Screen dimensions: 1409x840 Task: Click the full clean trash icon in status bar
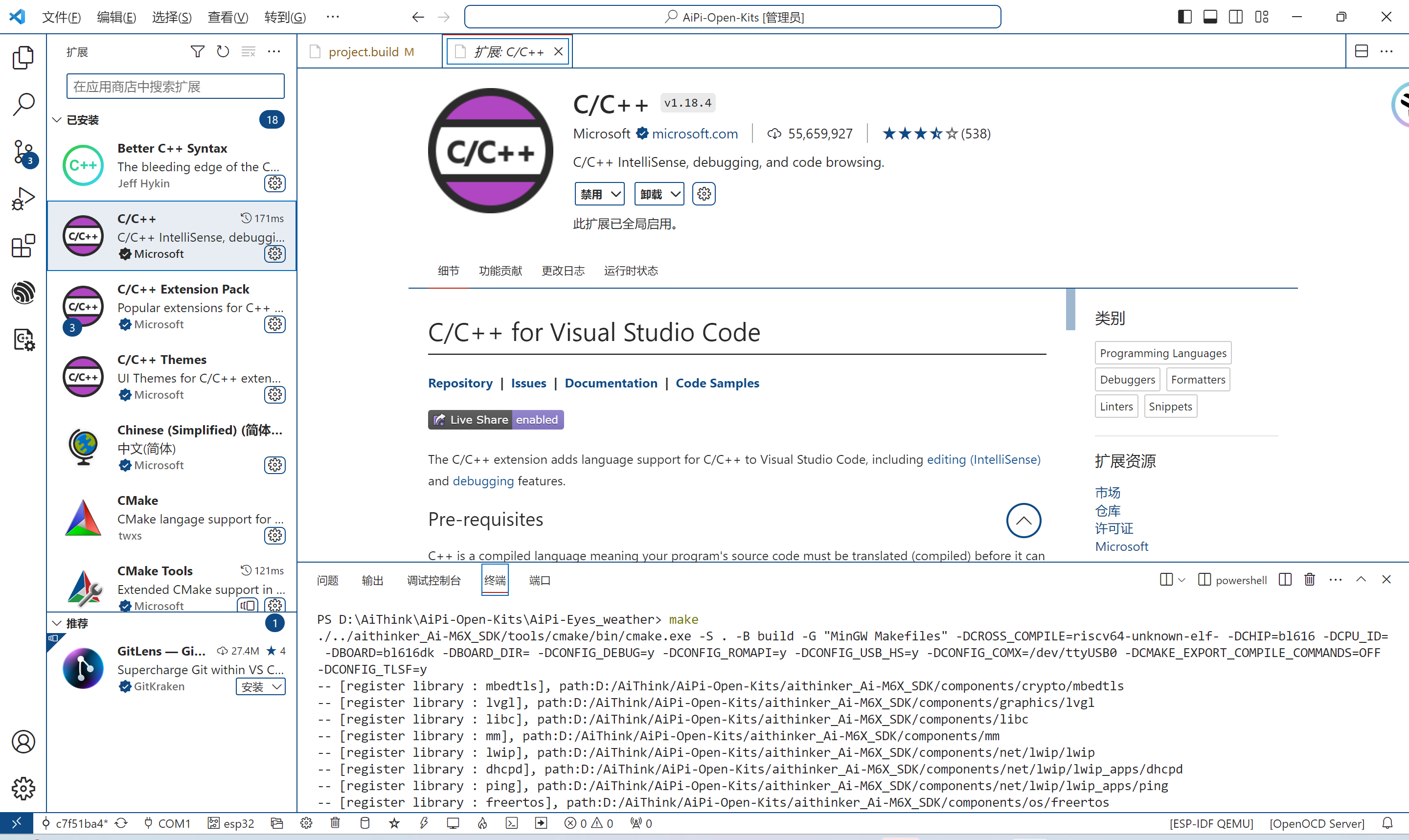coord(336,823)
